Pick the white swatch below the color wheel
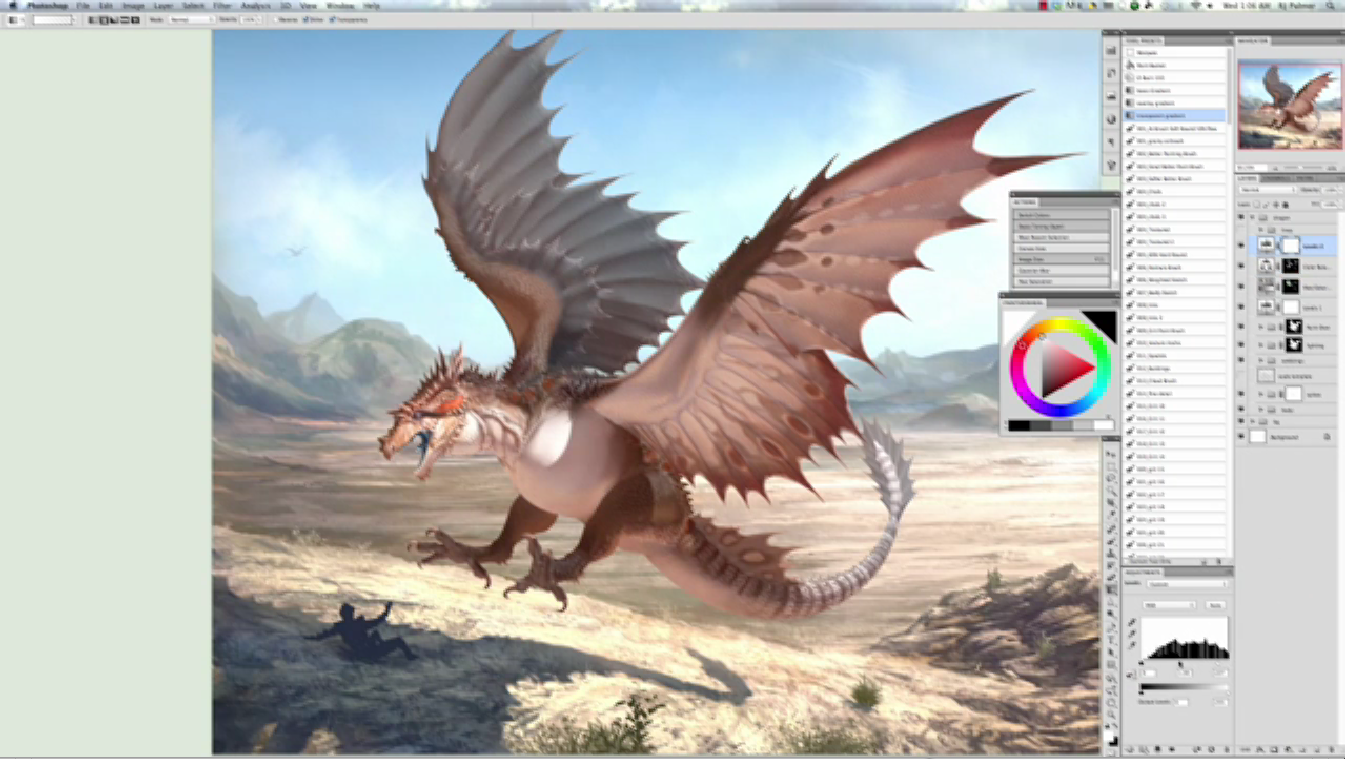 [x=1103, y=426]
